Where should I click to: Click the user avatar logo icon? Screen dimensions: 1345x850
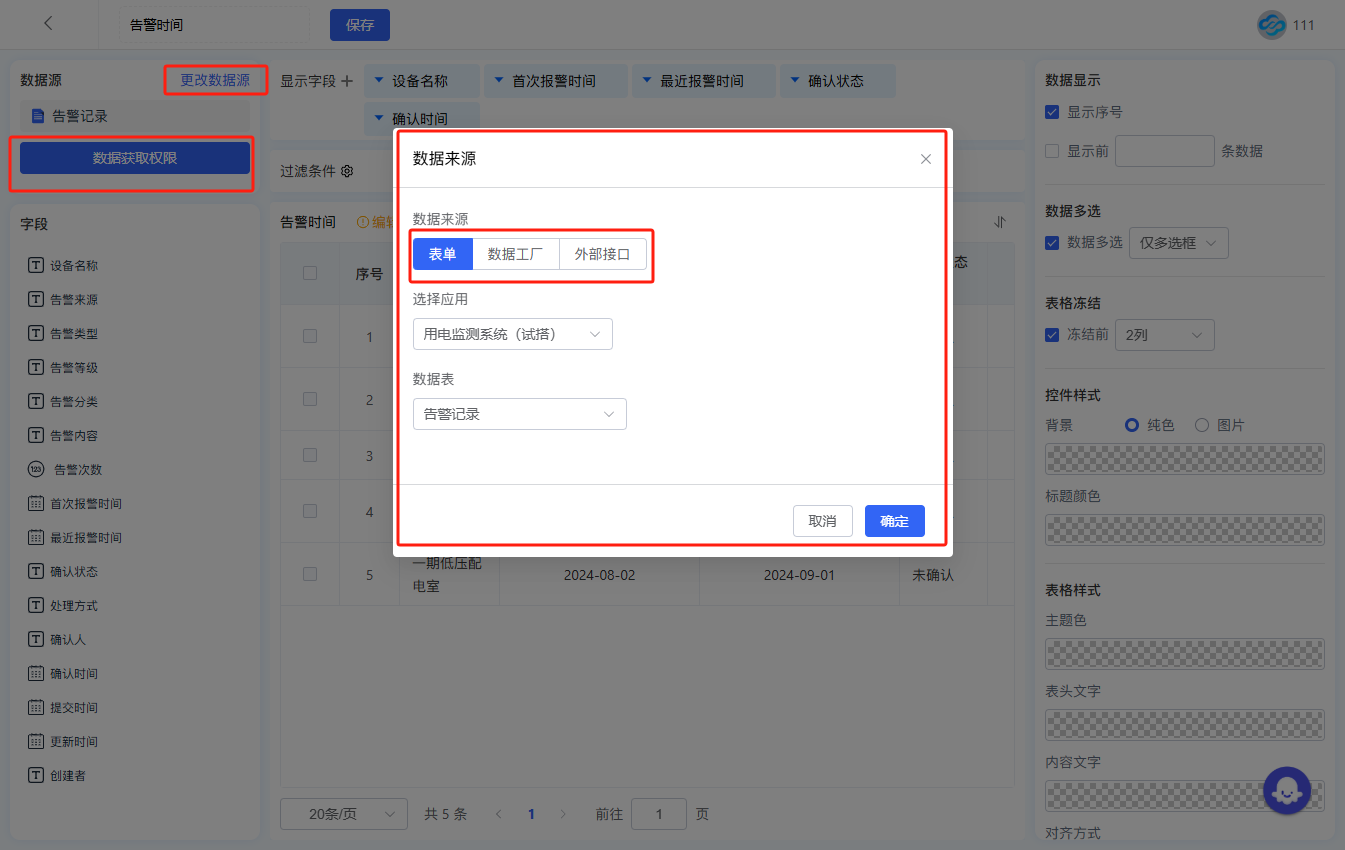click(1271, 25)
